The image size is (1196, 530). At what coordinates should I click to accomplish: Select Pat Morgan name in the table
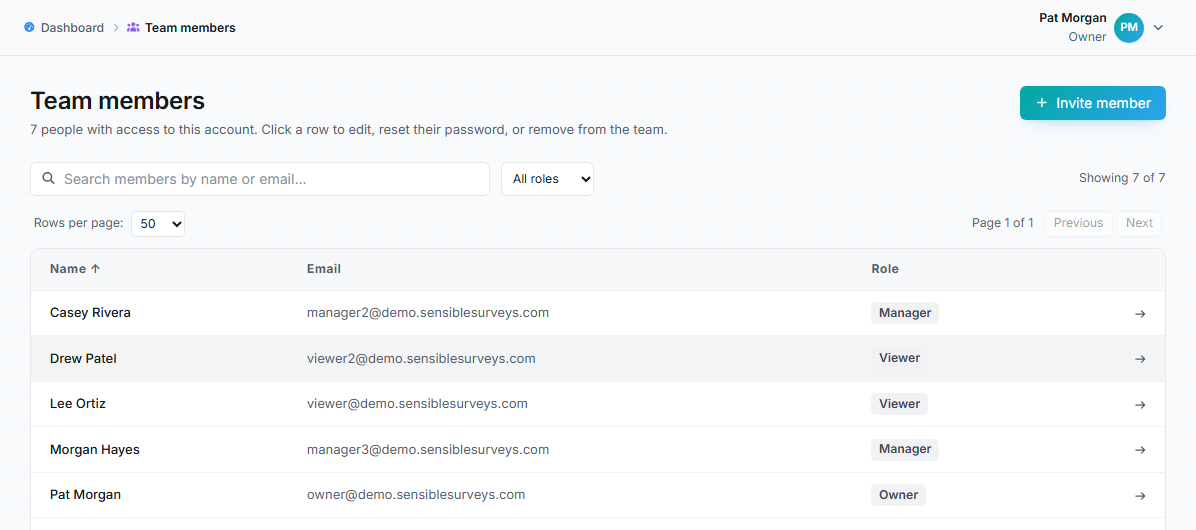coord(85,494)
